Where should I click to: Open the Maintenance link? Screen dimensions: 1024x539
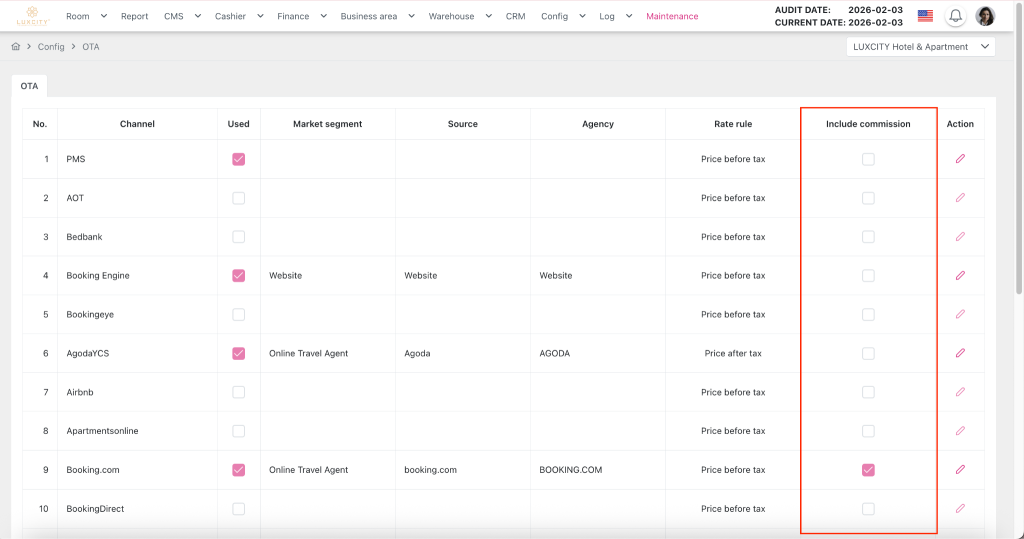(x=672, y=16)
